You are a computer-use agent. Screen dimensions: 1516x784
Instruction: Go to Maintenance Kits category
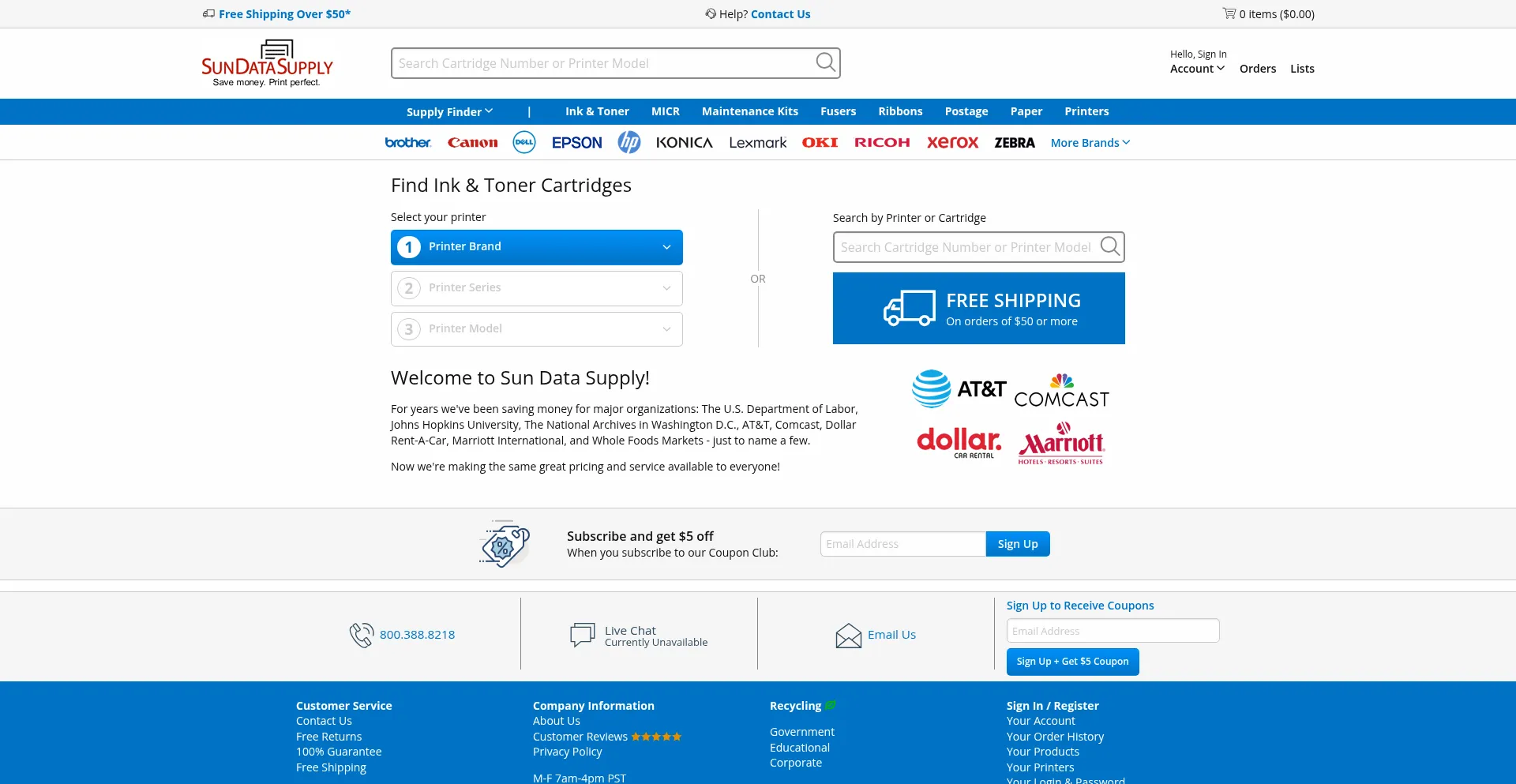click(x=749, y=111)
